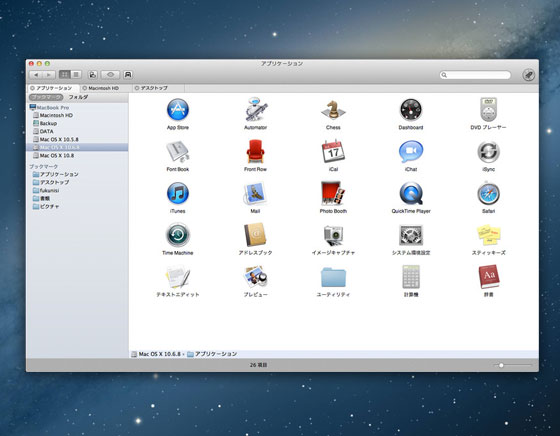Open システム環境設定 preferences icon

point(411,235)
